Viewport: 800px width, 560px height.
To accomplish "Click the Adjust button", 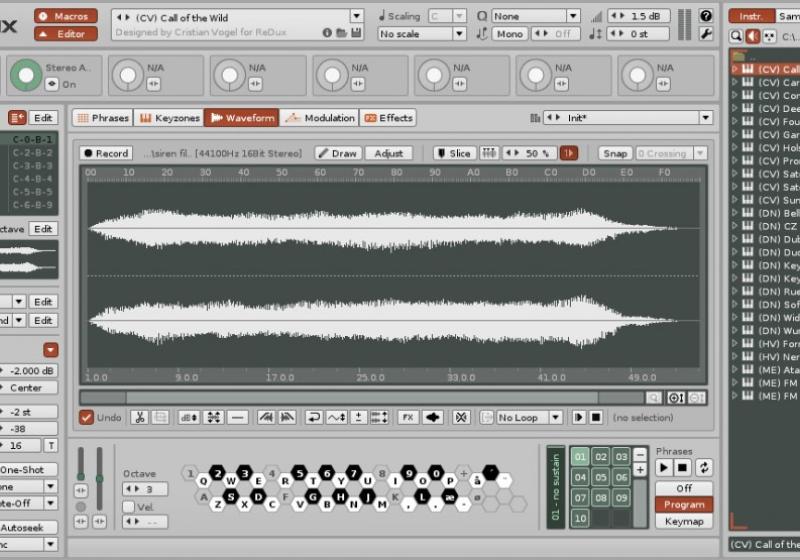I will pyautogui.click(x=388, y=153).
